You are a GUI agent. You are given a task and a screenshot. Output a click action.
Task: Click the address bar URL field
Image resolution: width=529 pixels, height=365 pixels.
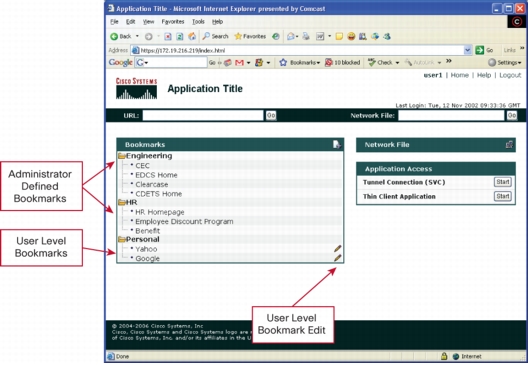tap(297, 50)
